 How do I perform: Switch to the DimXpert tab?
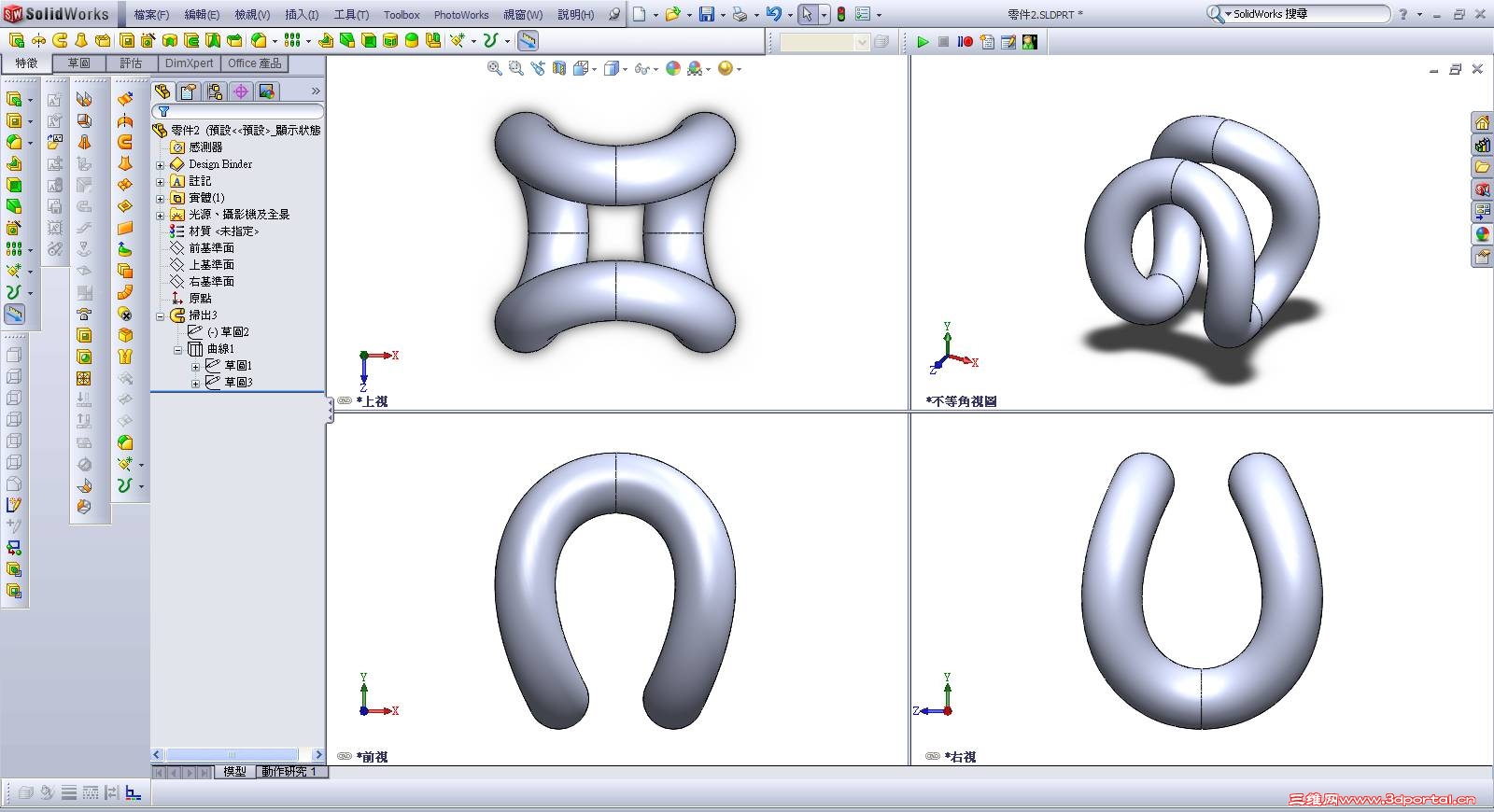point(190,63)
